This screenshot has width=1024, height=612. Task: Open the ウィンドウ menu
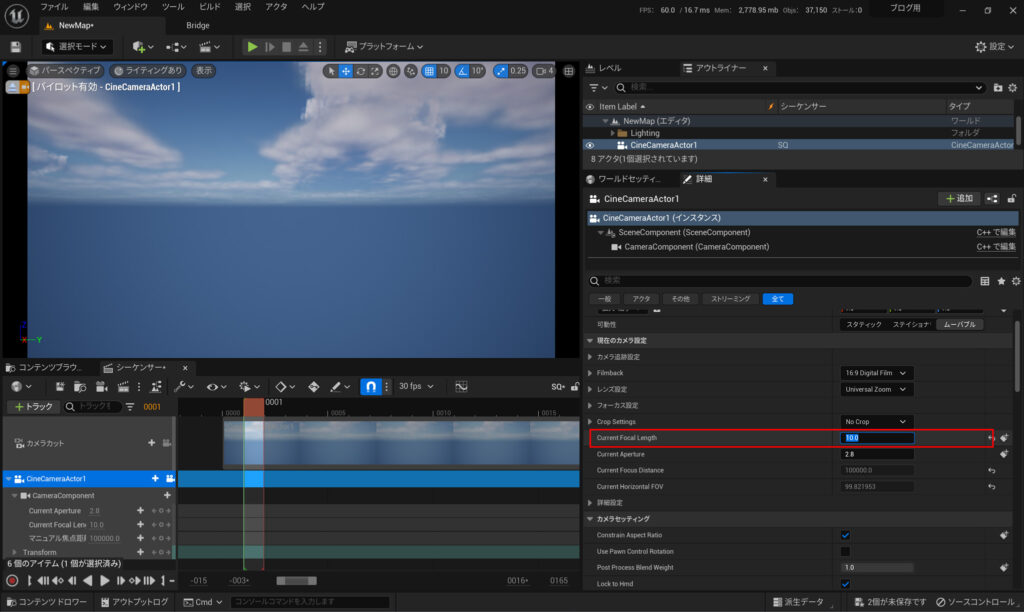[x=130, y=7]
